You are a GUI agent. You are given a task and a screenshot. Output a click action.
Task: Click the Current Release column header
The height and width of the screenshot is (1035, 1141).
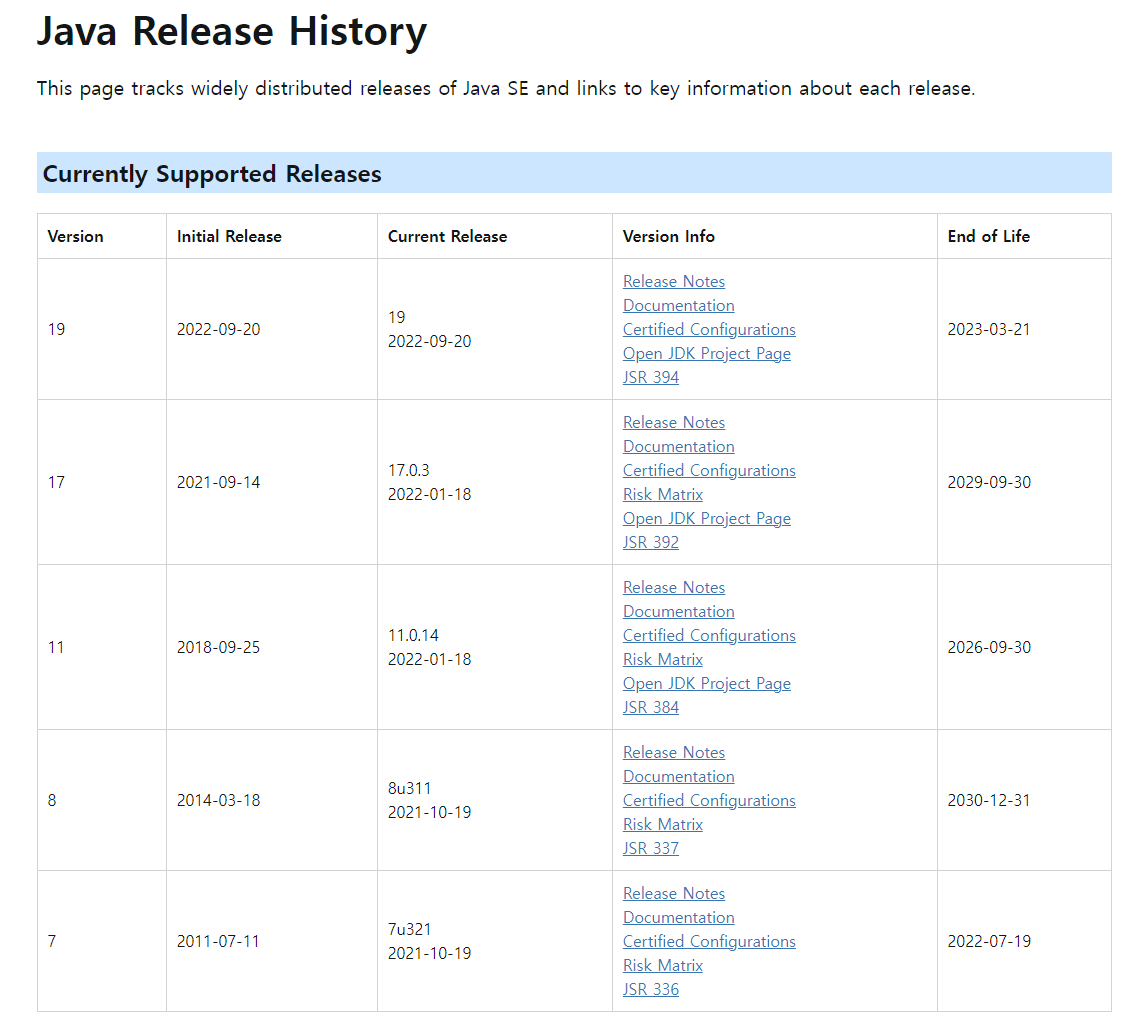pos(448,237)
